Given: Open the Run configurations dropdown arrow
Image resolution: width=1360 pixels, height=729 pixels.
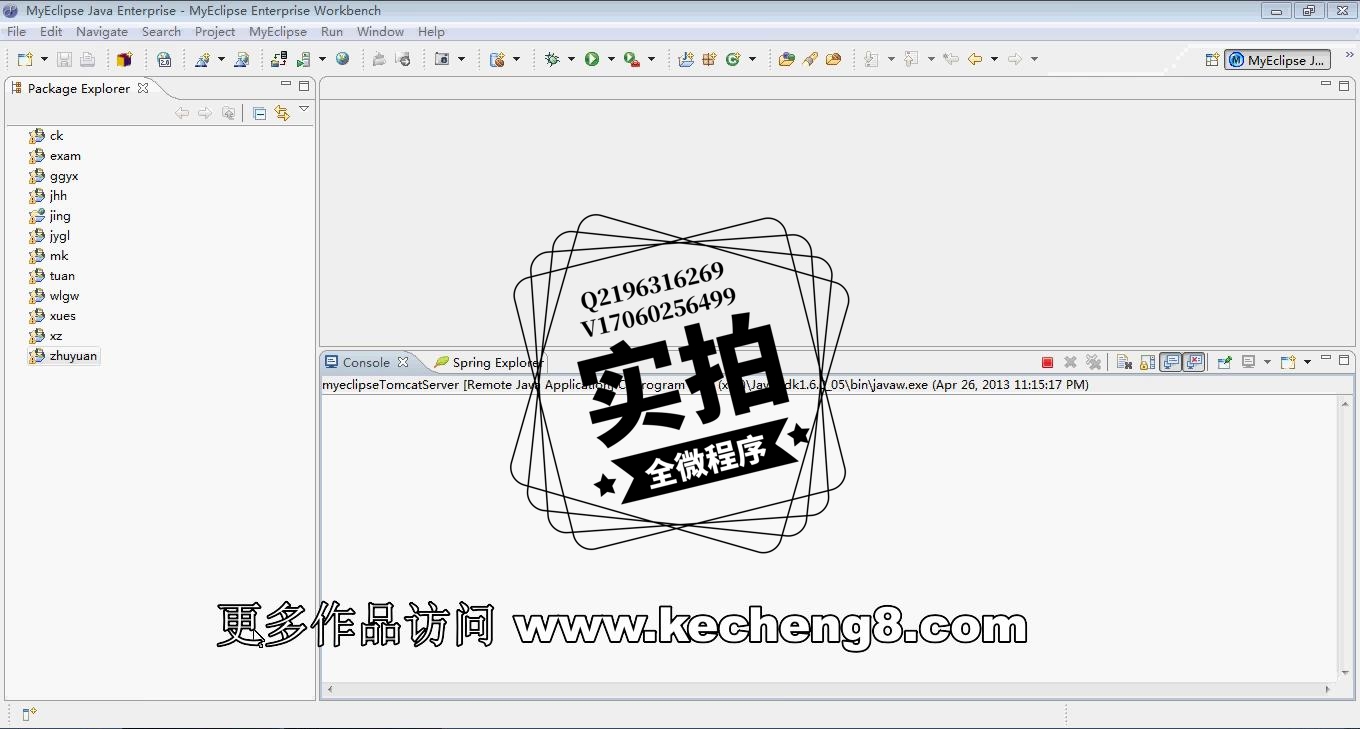Looking at the screenshot, I should coord(611,60).
